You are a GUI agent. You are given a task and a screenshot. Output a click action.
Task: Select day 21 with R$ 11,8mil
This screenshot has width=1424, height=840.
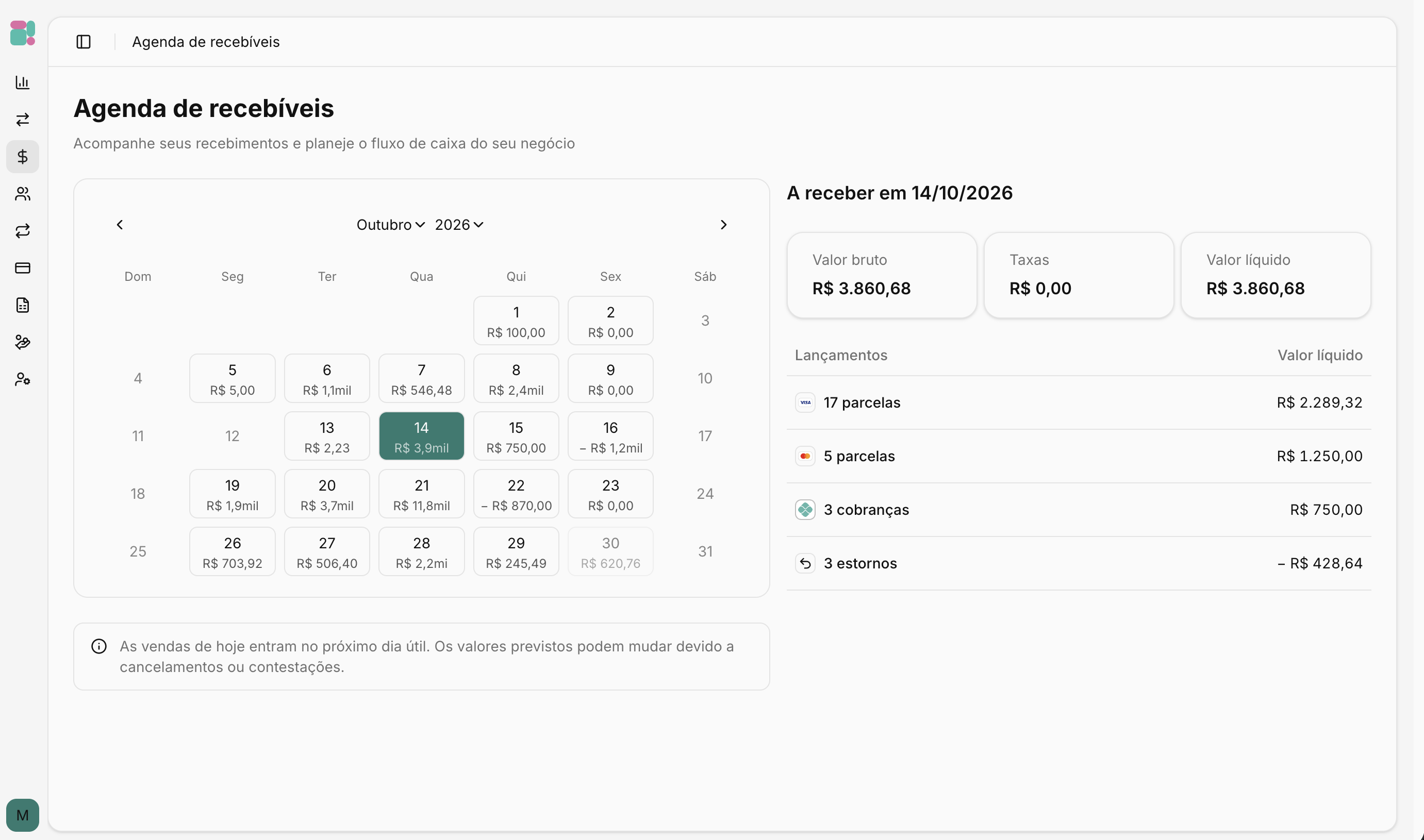pos(421,494)
